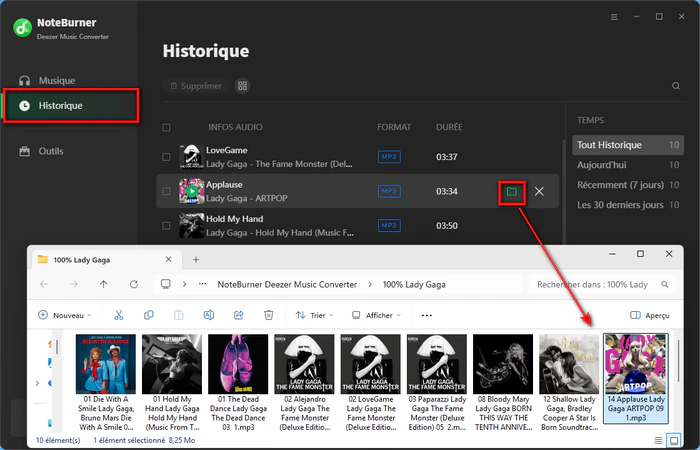Image resolution: width=700 pixels, height=450 pixels.
Task: Select the LoveGame song title
Action: pyautogui.click(x=226, y=150)
